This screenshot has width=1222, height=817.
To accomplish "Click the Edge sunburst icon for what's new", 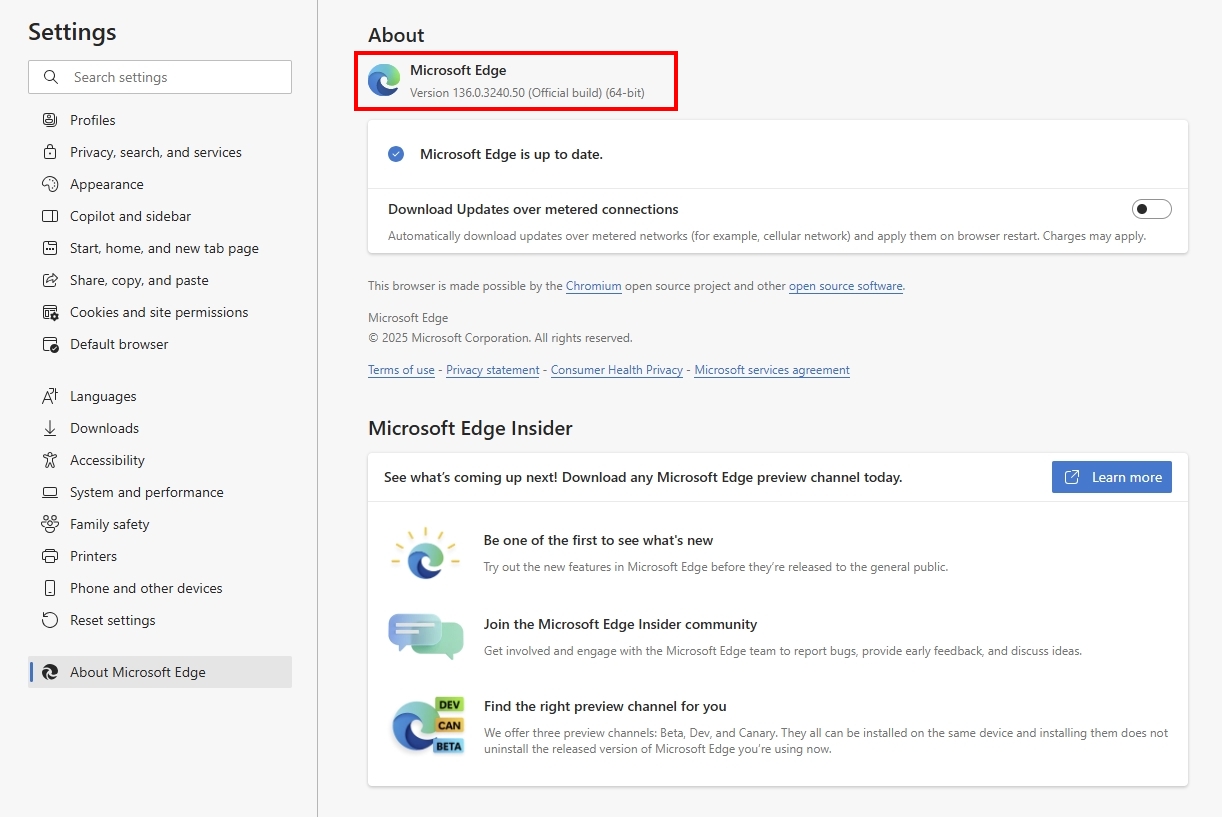I will 425,553.
